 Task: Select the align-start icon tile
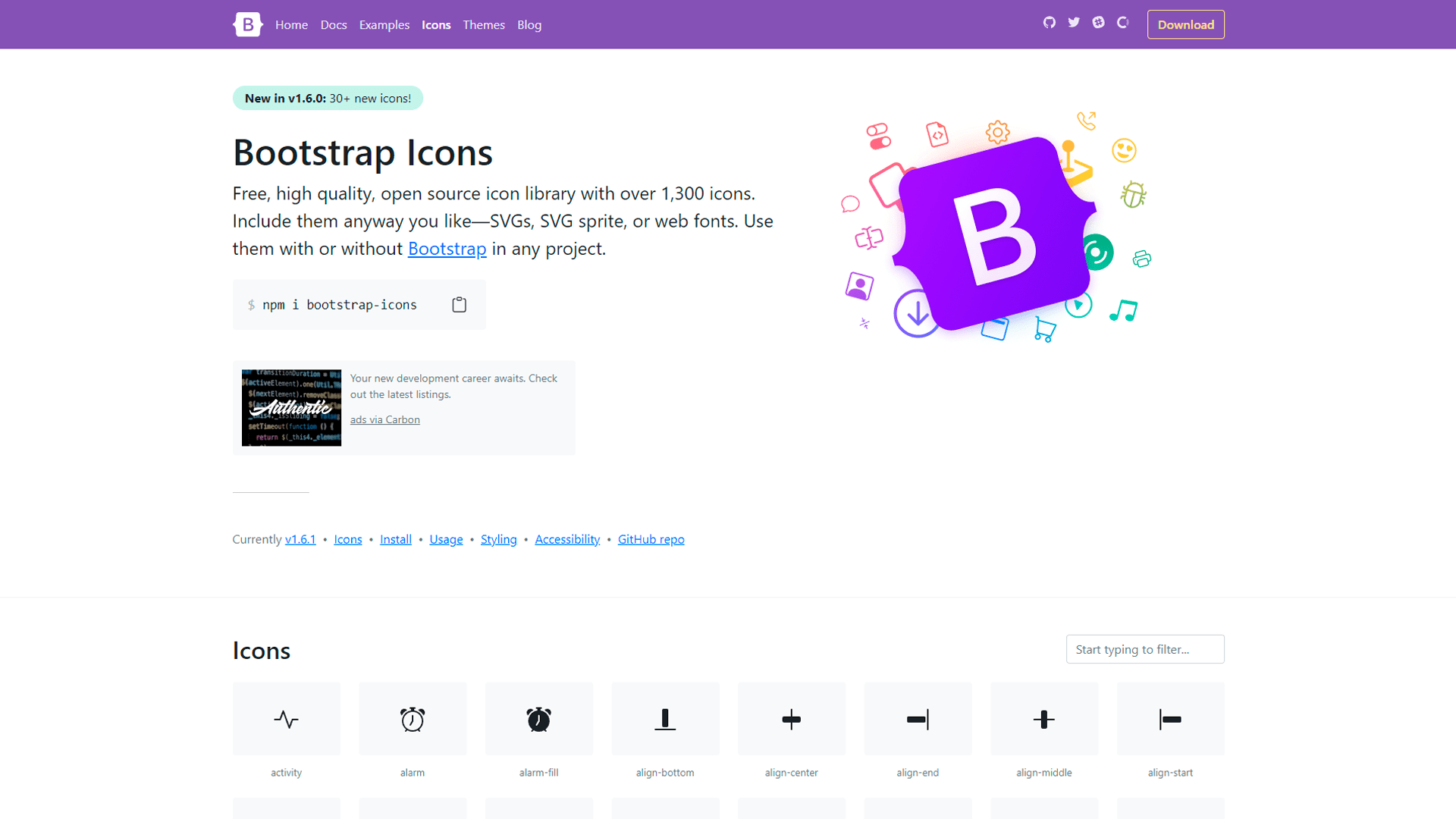1170,719
